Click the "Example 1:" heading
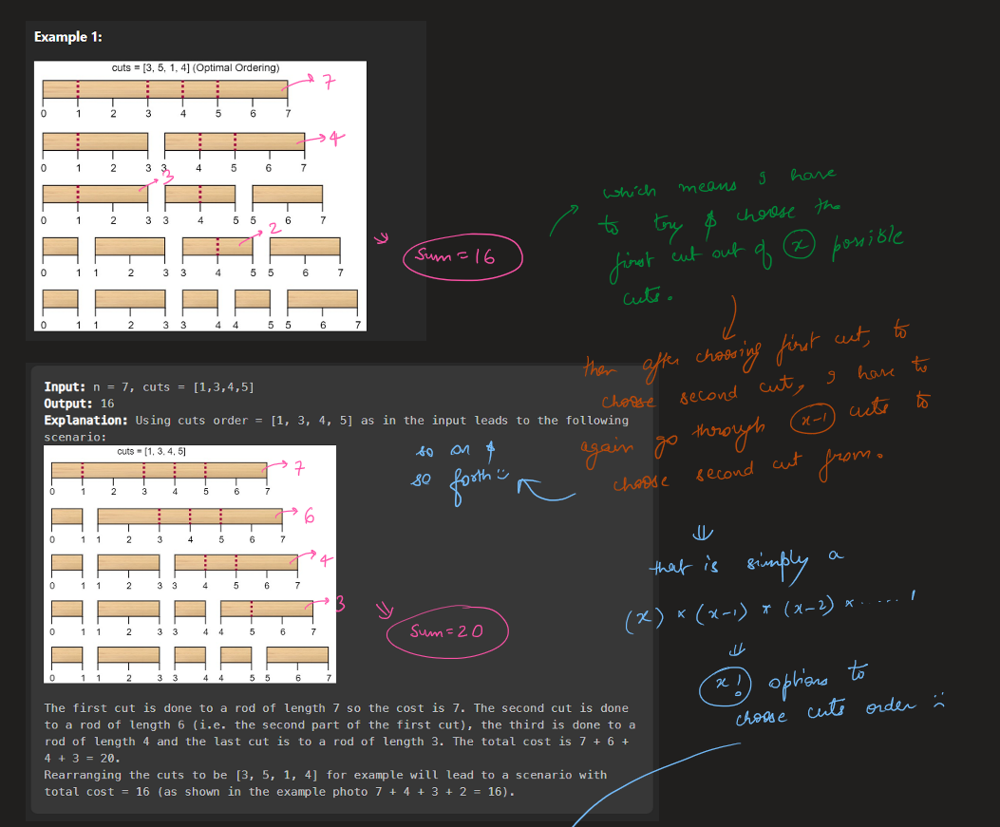Screen dimensions: 1000x827 67,37
